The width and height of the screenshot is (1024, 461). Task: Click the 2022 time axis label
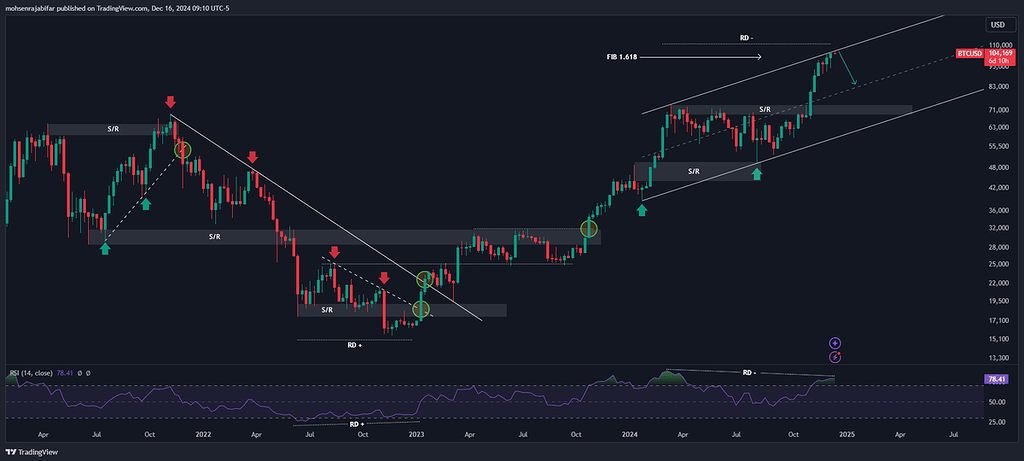pyautogui.click(x=203, y=434)
